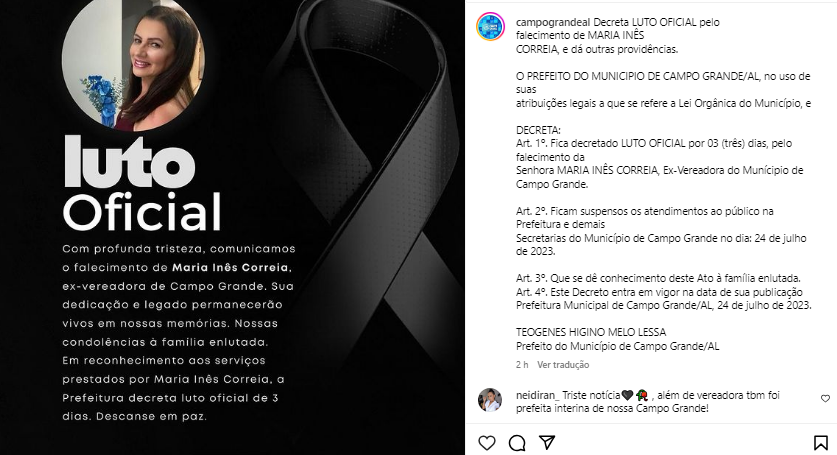
Task: Click the DECRETA heading in the caption
Action: pyautogui.click(x=538, y=130)
